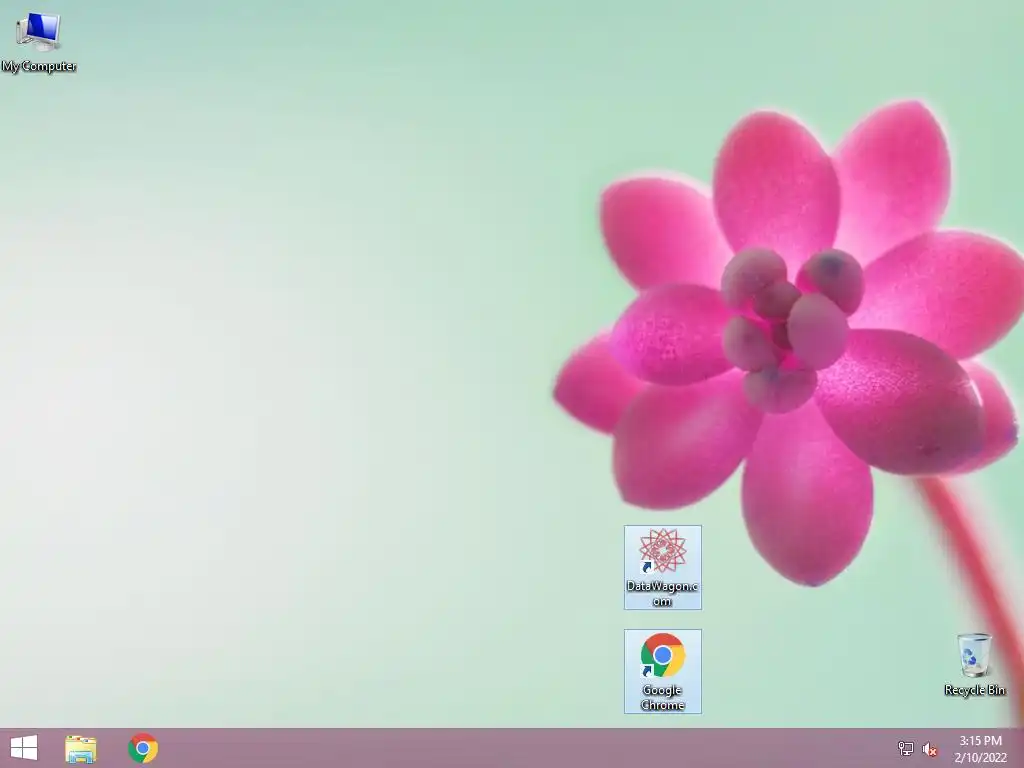Click the Google Chrome label under shortcut
1024x768 pixels.
[x=662, y=697]
